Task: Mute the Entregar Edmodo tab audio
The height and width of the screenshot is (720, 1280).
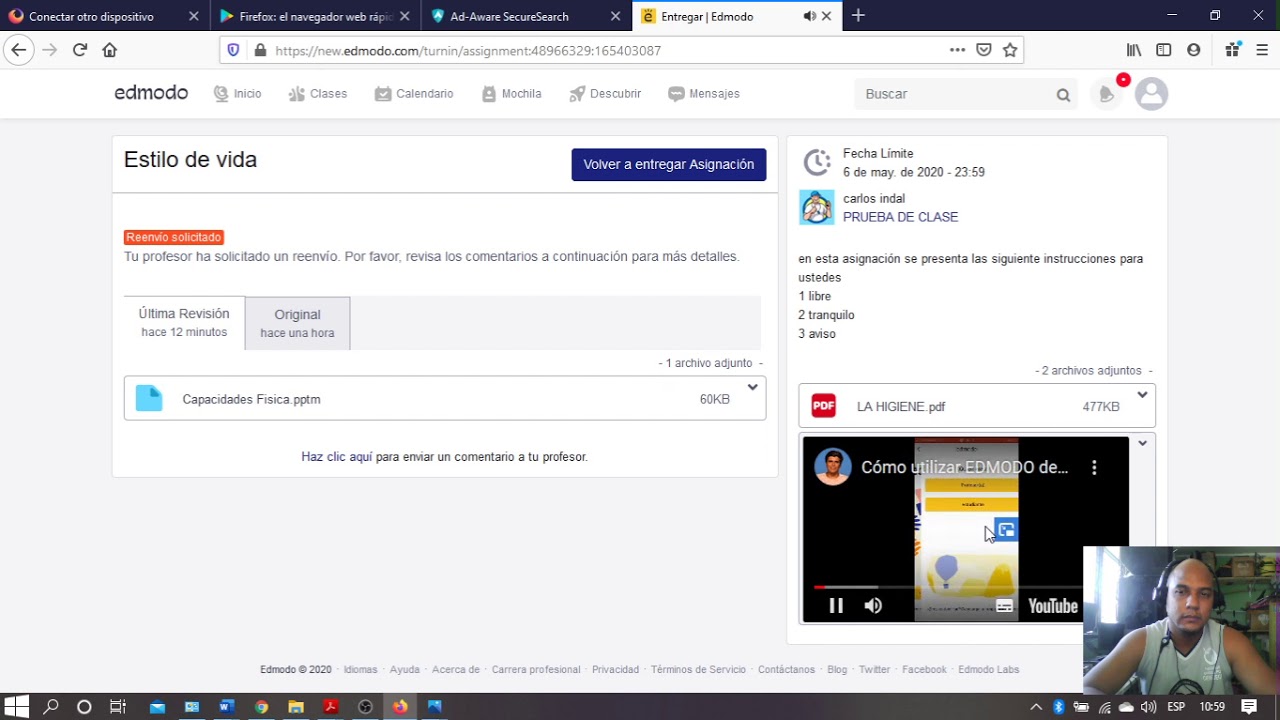Action: [x=809, y=16]
